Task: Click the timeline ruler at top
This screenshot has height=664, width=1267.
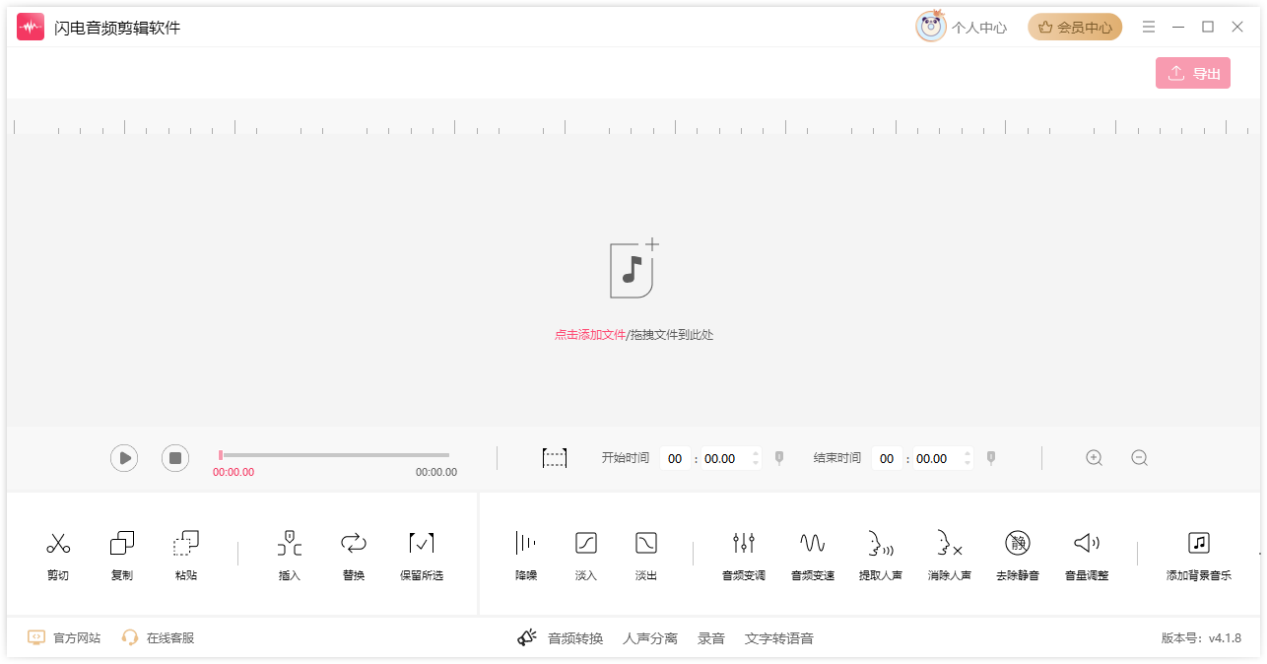Action: click(x=633, y=125)
